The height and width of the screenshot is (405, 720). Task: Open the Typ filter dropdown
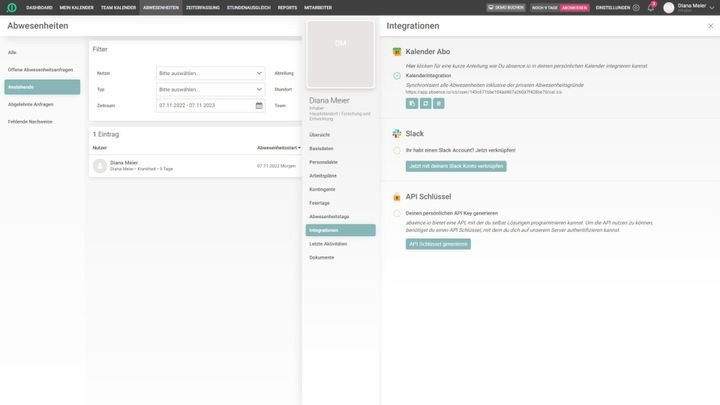210,89
